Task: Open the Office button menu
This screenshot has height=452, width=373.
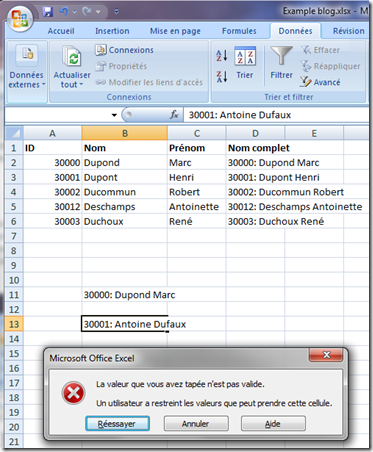Action: click(x=20, y=18)
